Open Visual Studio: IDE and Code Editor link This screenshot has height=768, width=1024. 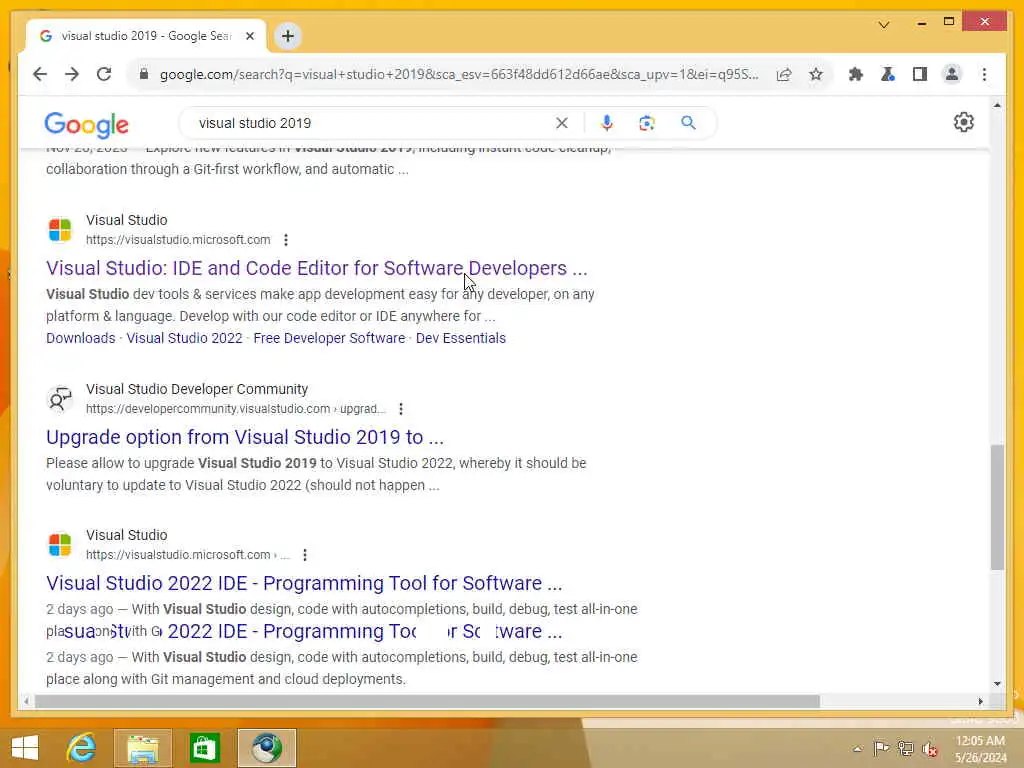[317, 268]
